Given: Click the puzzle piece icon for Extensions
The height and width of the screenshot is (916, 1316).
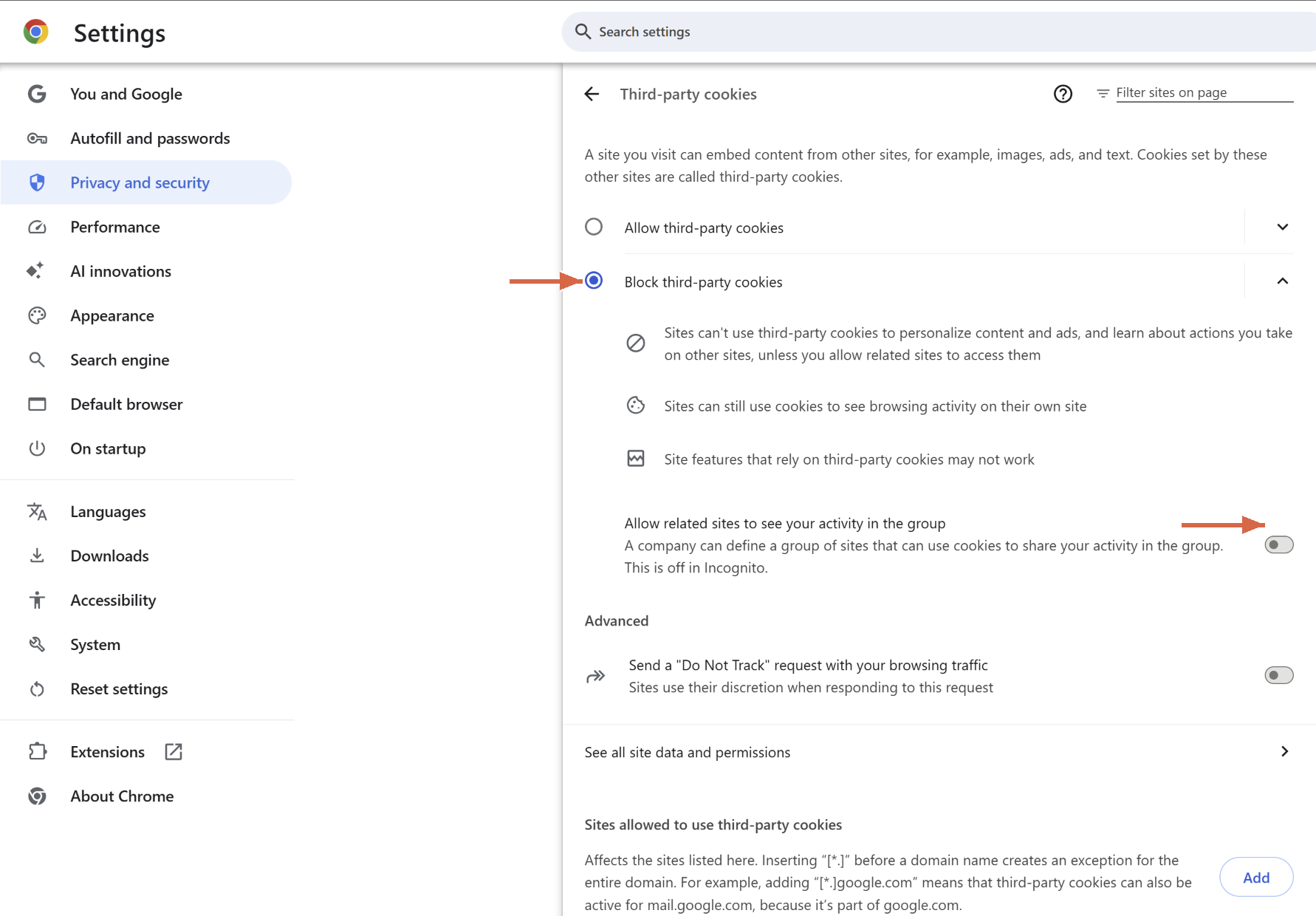Looking at the screenshot, I should 37,751.
